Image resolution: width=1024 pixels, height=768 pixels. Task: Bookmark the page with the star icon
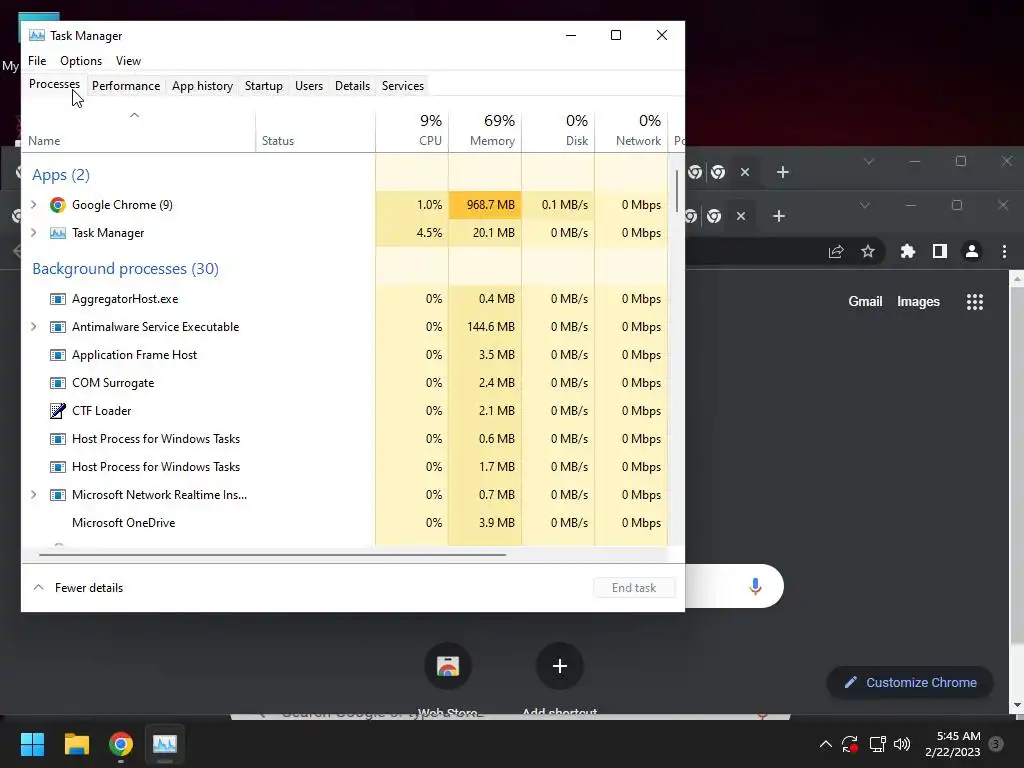(x=867, y=251)
